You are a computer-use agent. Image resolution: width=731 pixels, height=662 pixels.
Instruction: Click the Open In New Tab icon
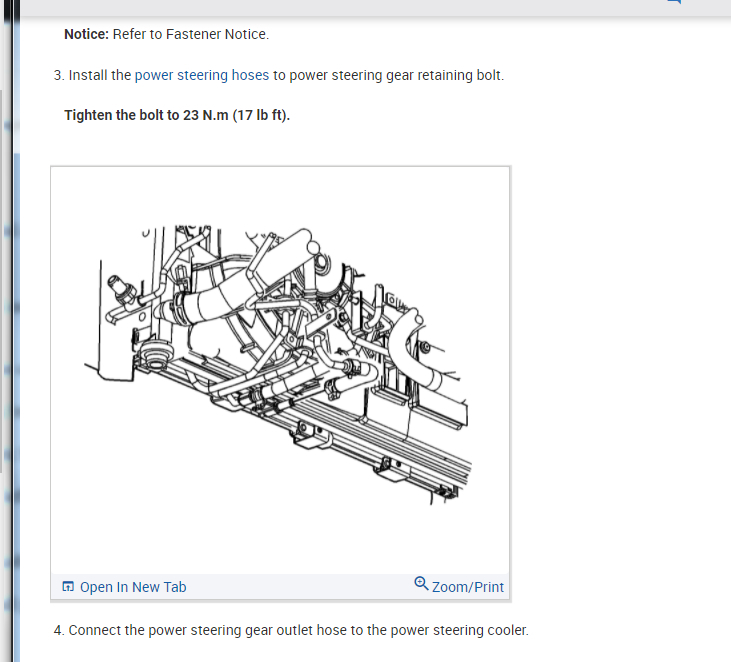tap(68, 586)
